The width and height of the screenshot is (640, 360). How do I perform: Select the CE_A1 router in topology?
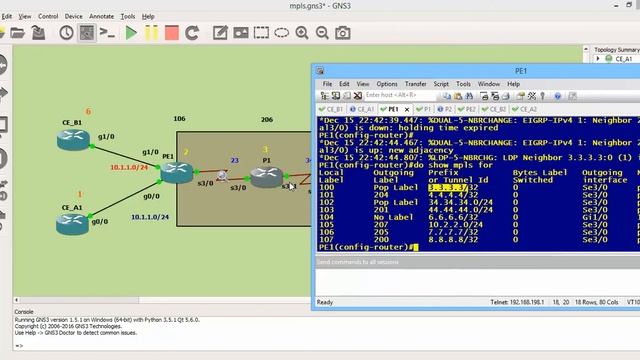(72, 224)
